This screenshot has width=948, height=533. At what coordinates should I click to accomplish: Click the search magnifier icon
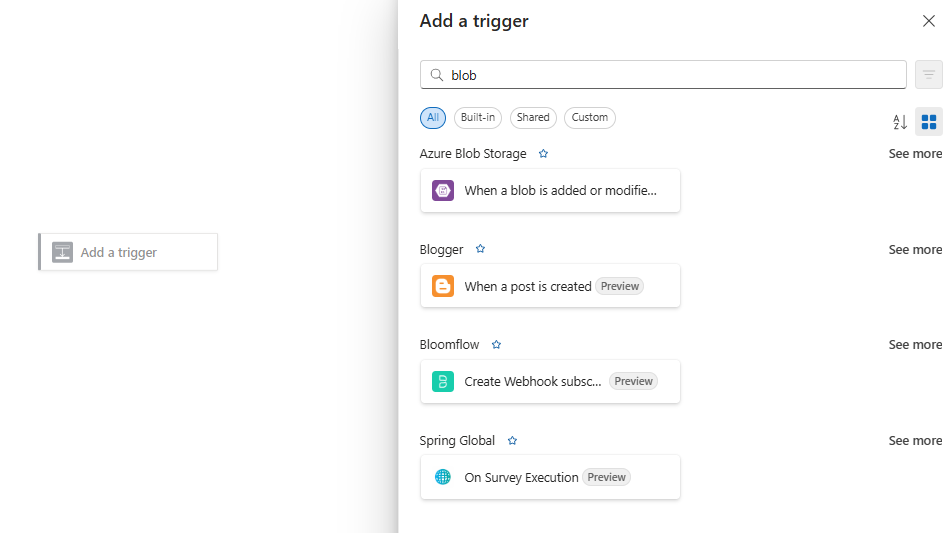point(437,75)
